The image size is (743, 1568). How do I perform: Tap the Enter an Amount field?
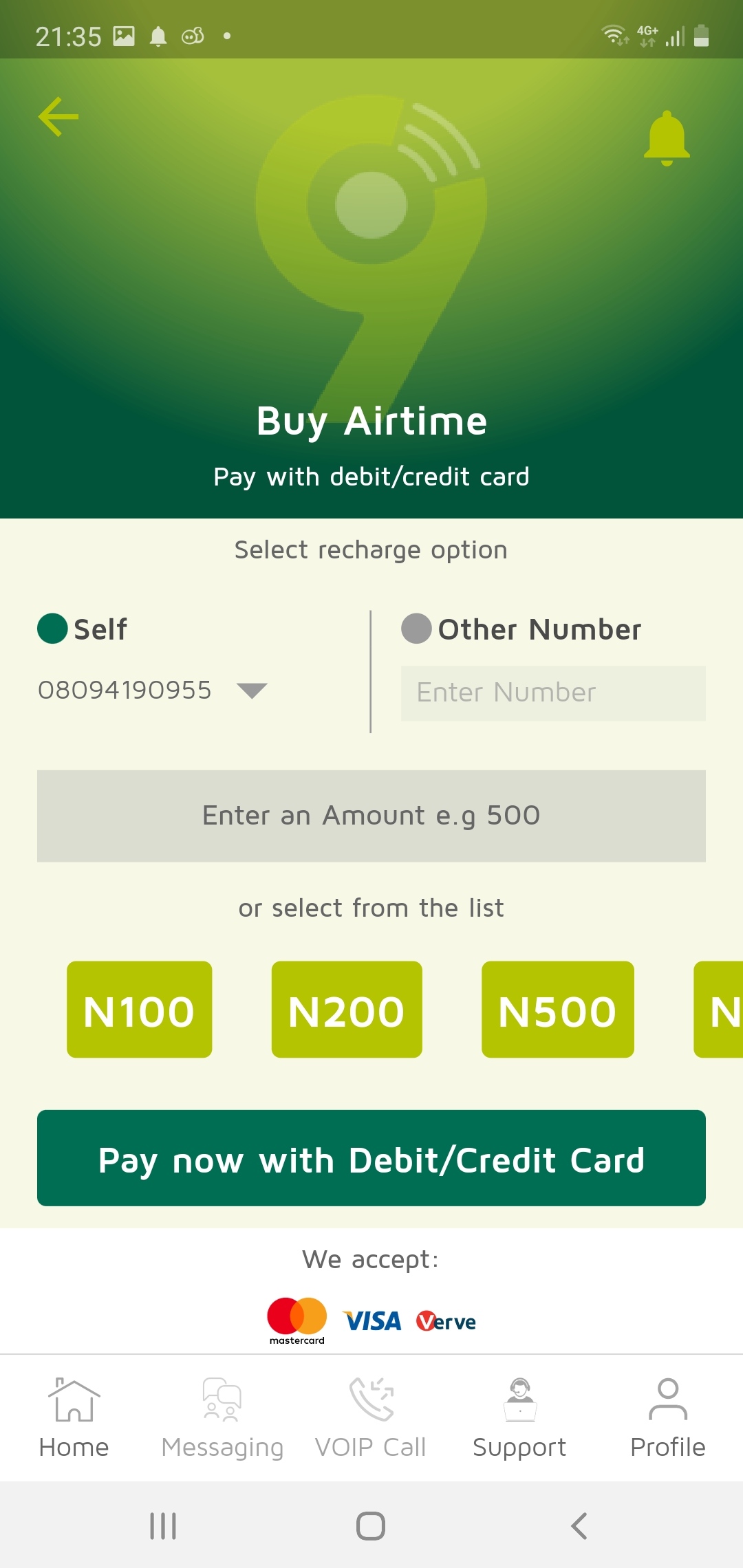coord(371,816)
